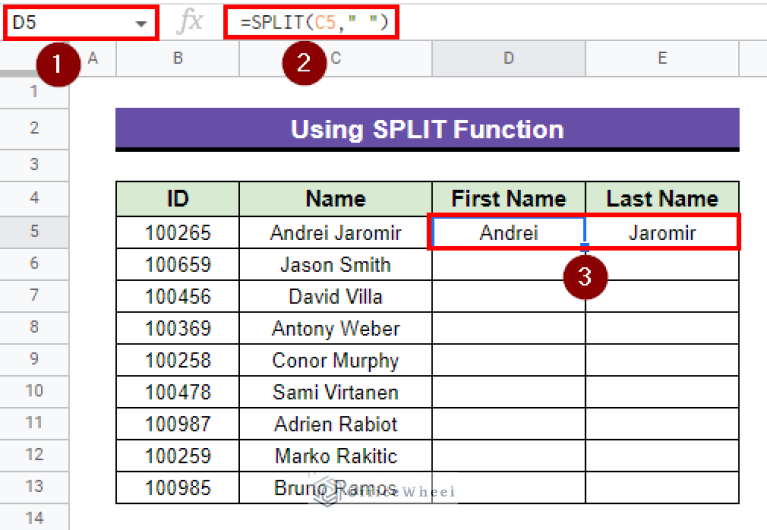Image resolution: width=767 pixels, height=530 pixels.
Task: Select row 10 header
Action: [34, 391]
